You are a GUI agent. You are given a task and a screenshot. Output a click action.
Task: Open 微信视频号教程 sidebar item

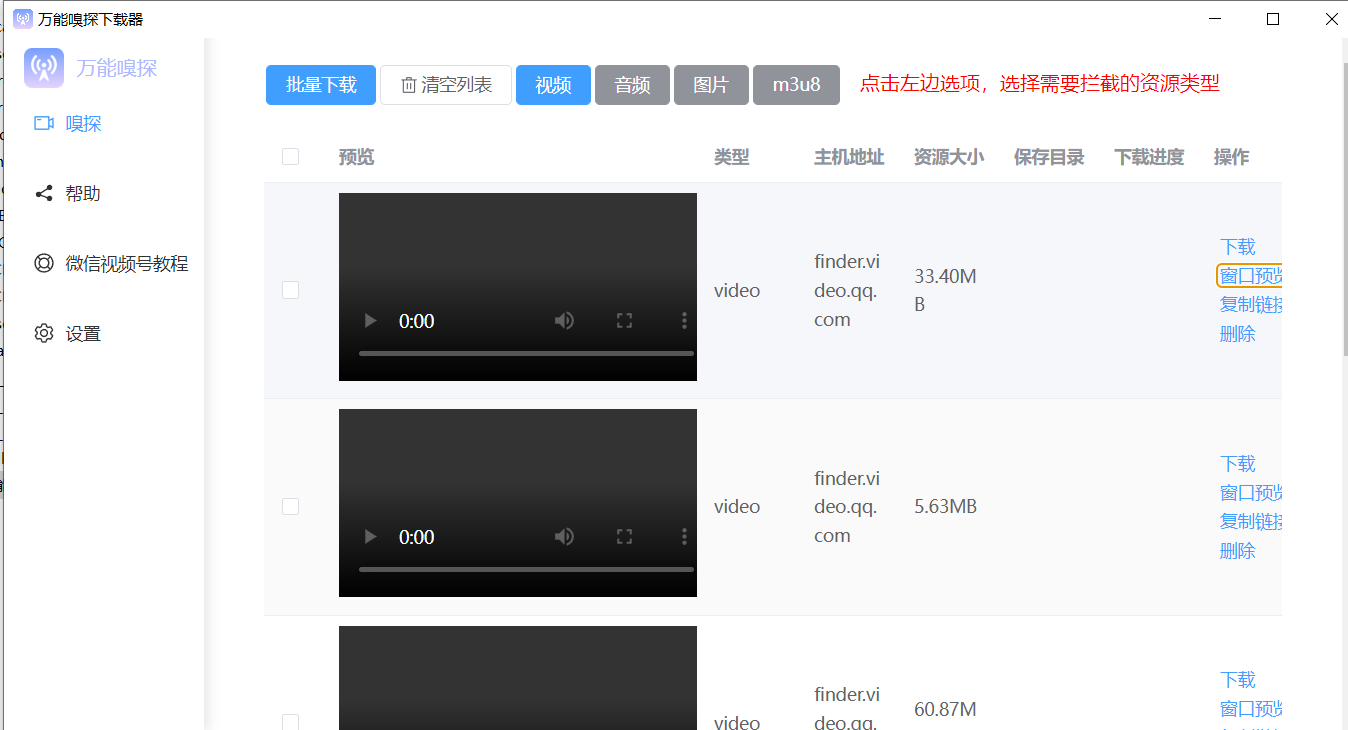(126, 264)
